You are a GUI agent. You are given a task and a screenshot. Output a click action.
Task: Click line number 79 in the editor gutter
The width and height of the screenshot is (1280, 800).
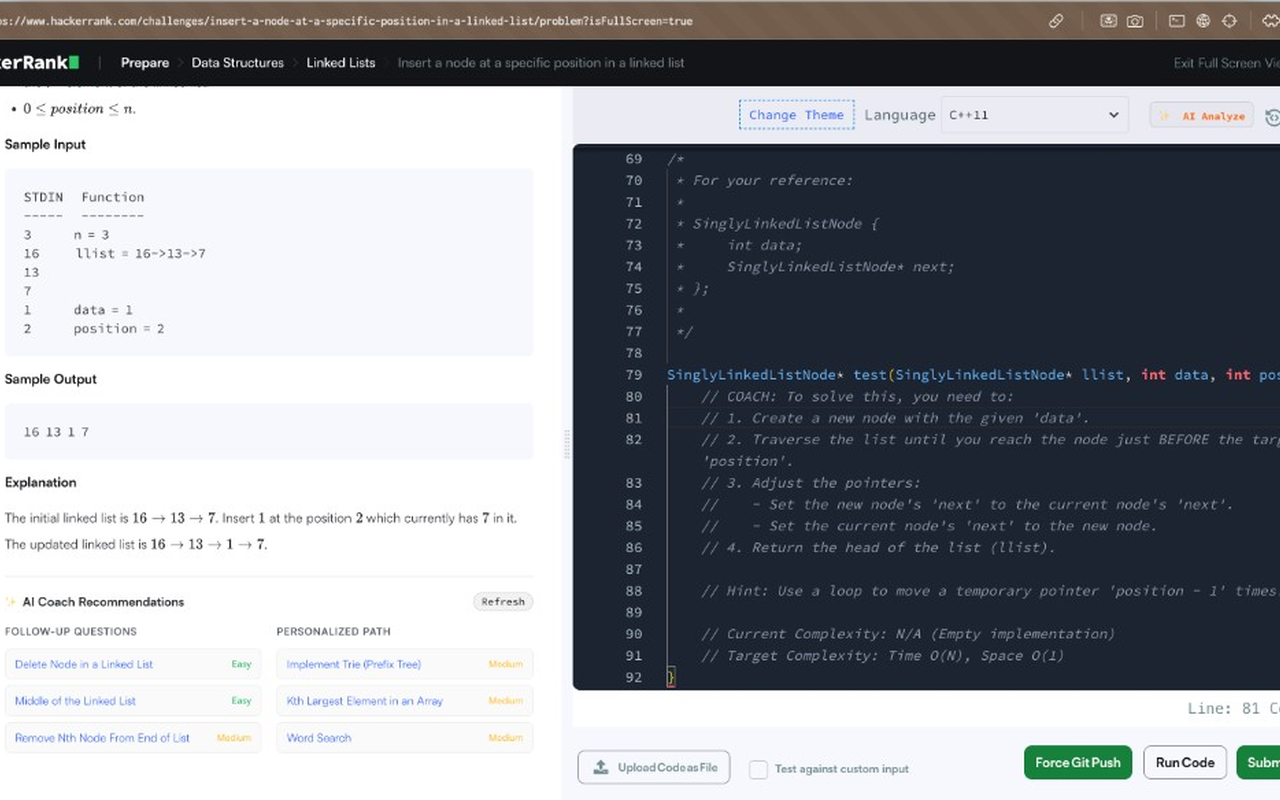click(x=633, y=375)
